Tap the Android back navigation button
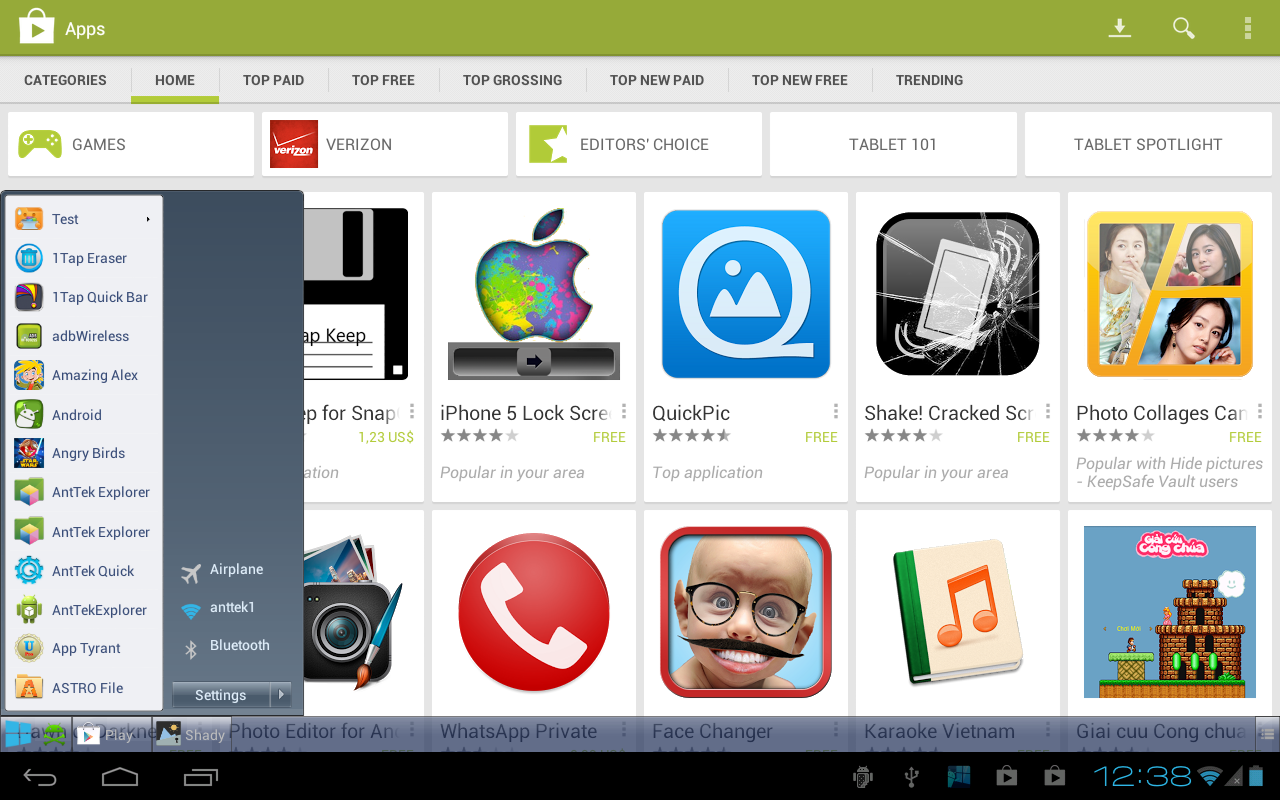 (40, 776)
